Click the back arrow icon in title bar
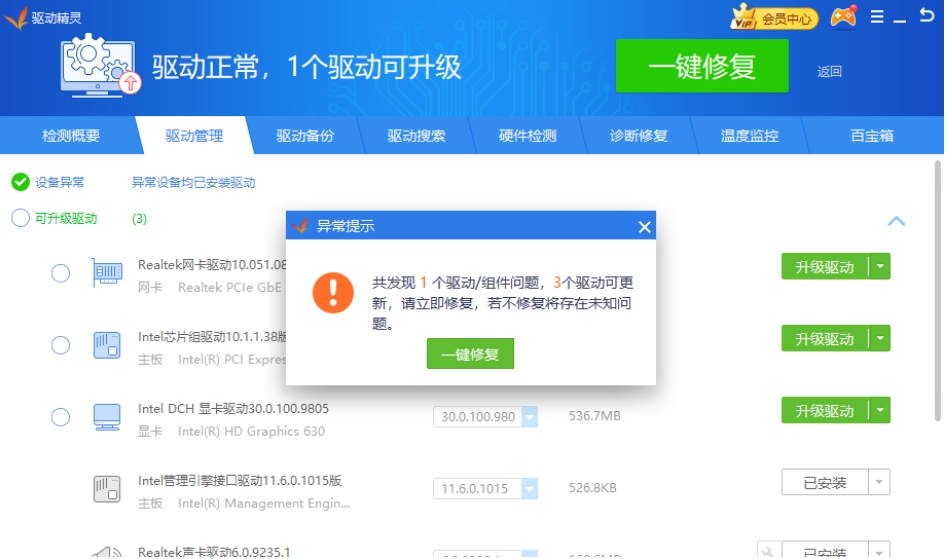This screenshot has width=949, height=559. [x=926, y=15]
